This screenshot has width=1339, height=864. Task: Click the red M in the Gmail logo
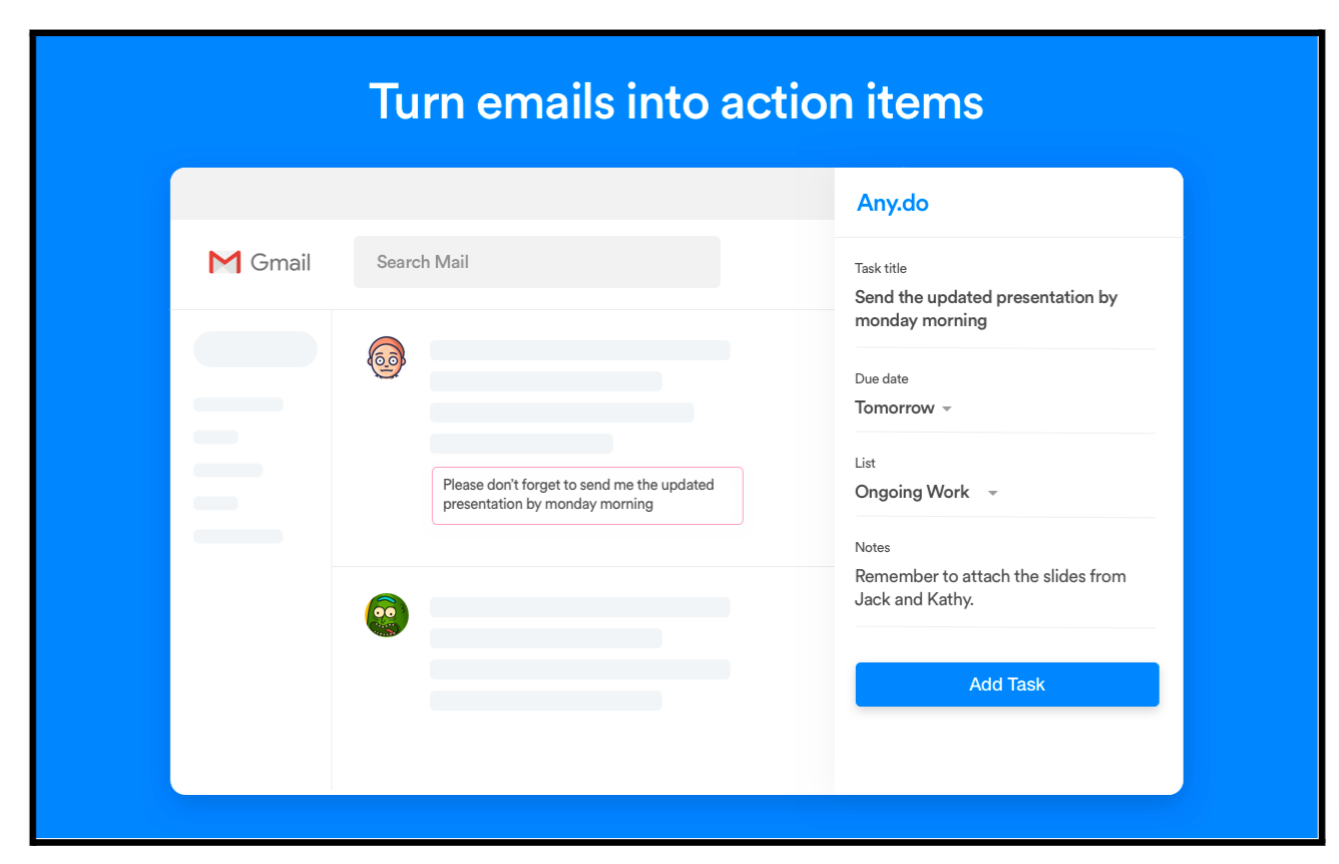[x=225, y=261]
